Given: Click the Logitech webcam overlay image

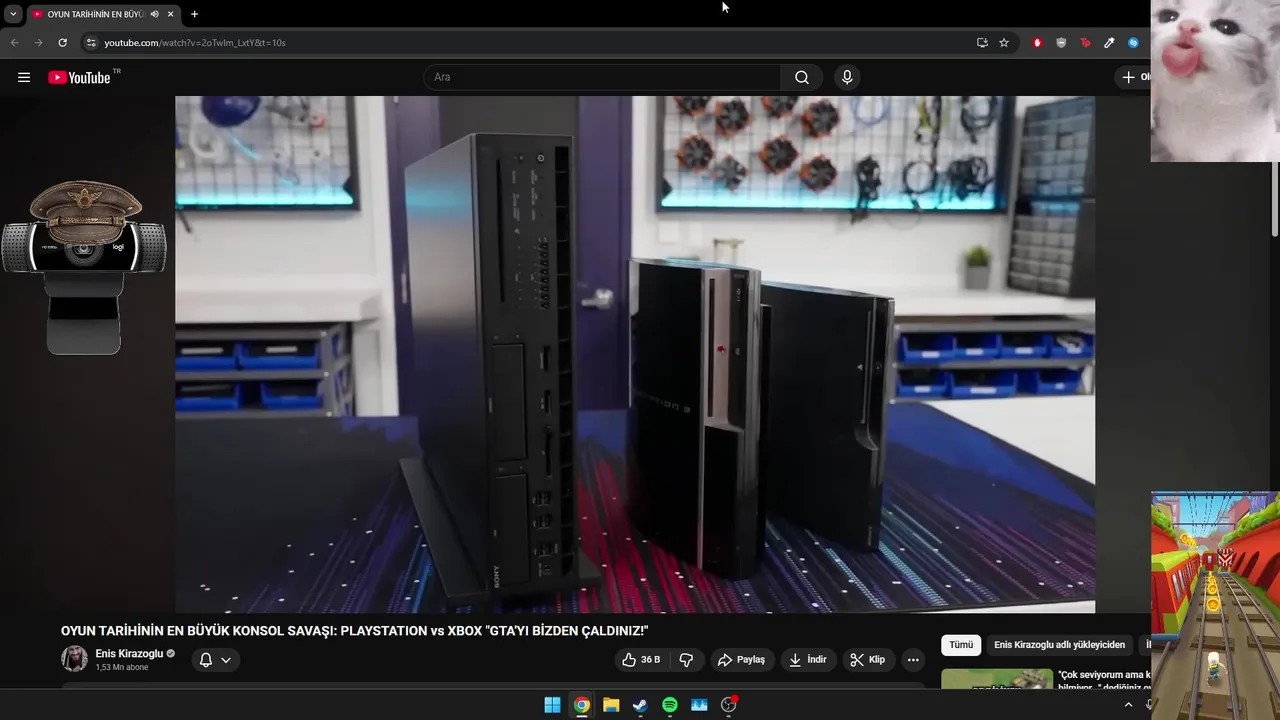Looking at the screenshot, I should 84,267.
